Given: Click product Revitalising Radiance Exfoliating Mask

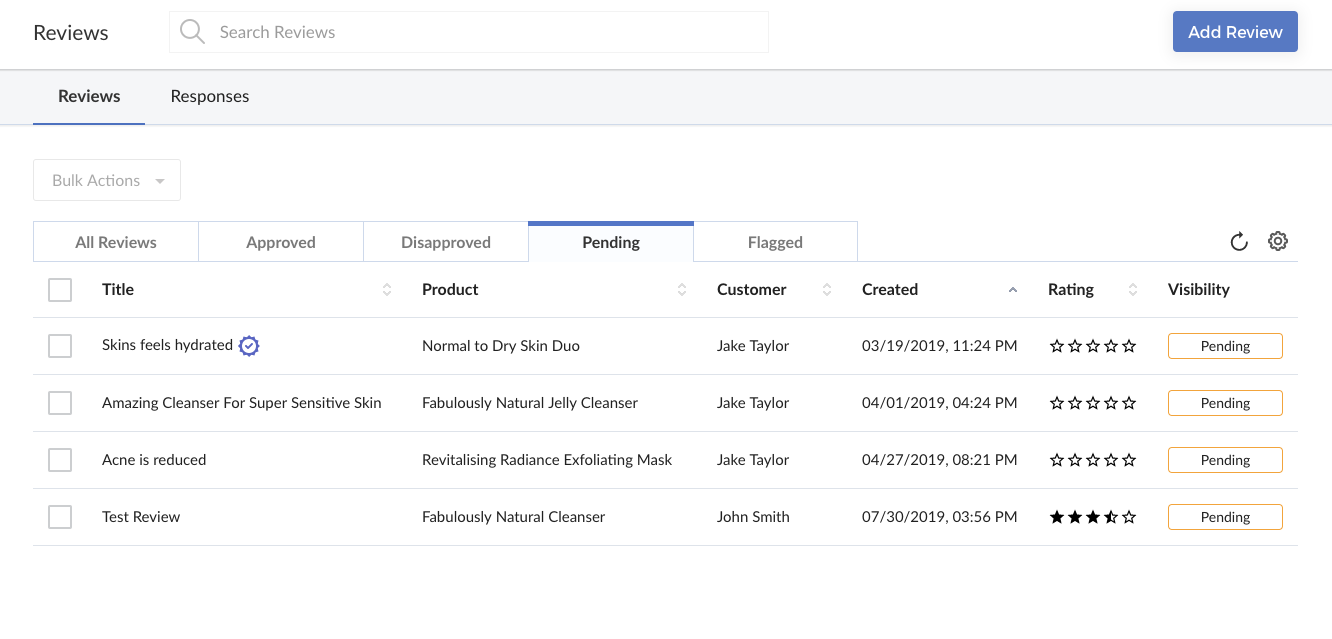Looking at the screenshot, I should pyautogui.click(x=547, y=460).
